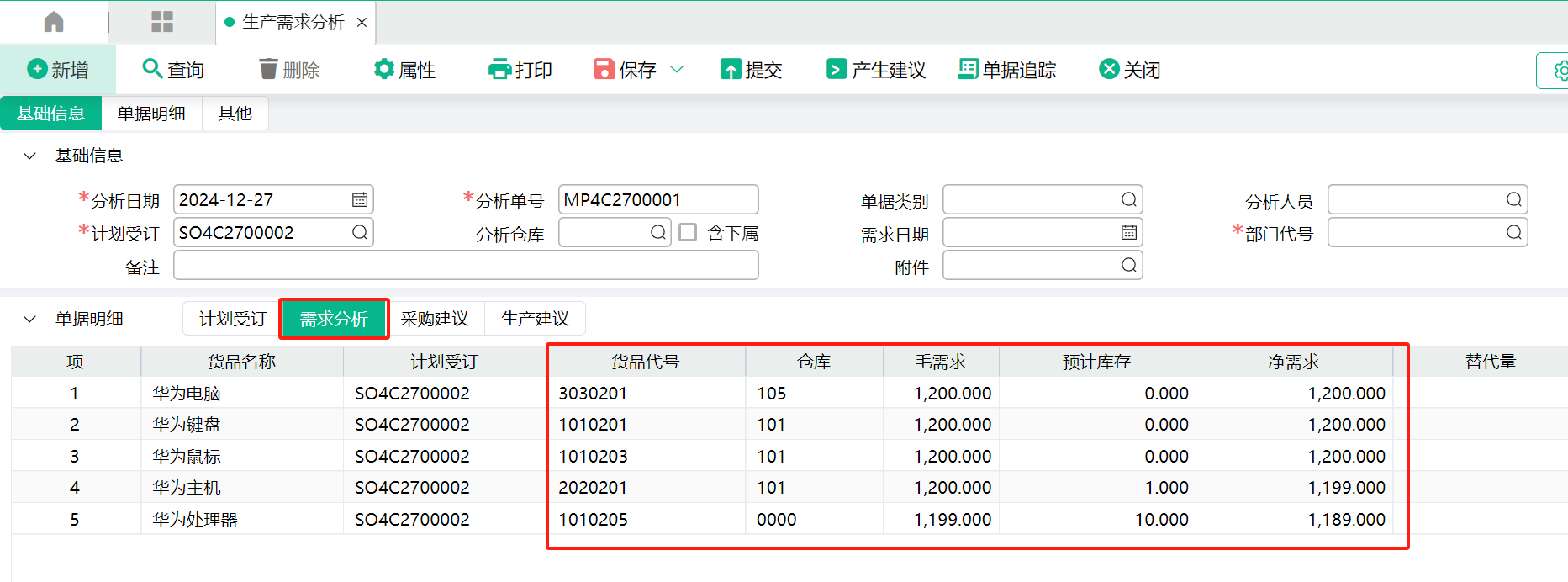This screenshot has height=582, width=1568.
Task: Switch to the 其他 tab
Action: (x=235, y=114)
